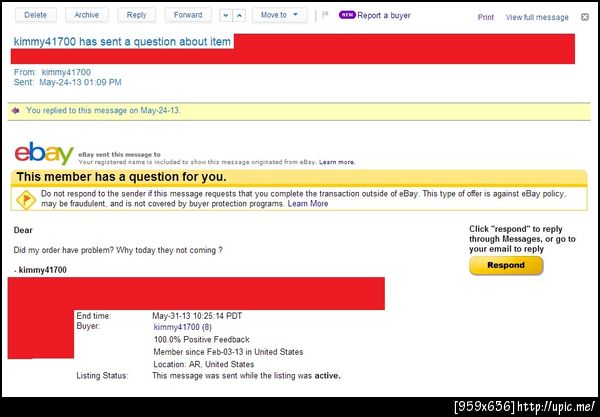Click 'You replied to this message' notice
This screenshot has height=417, width=600.
(x=103, y=111)
